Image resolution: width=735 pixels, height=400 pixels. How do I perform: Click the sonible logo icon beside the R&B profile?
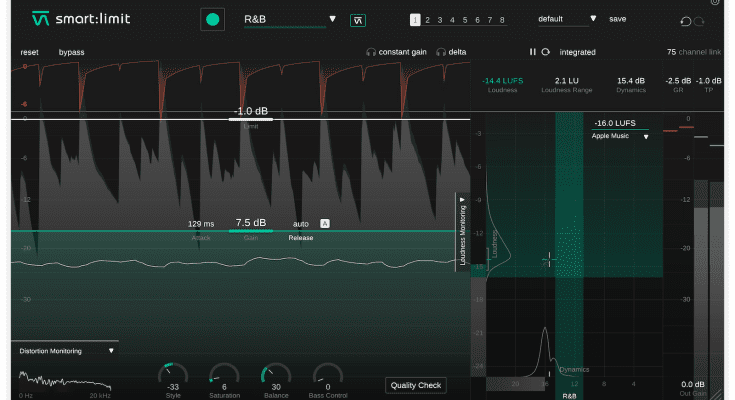pos(357,19)
